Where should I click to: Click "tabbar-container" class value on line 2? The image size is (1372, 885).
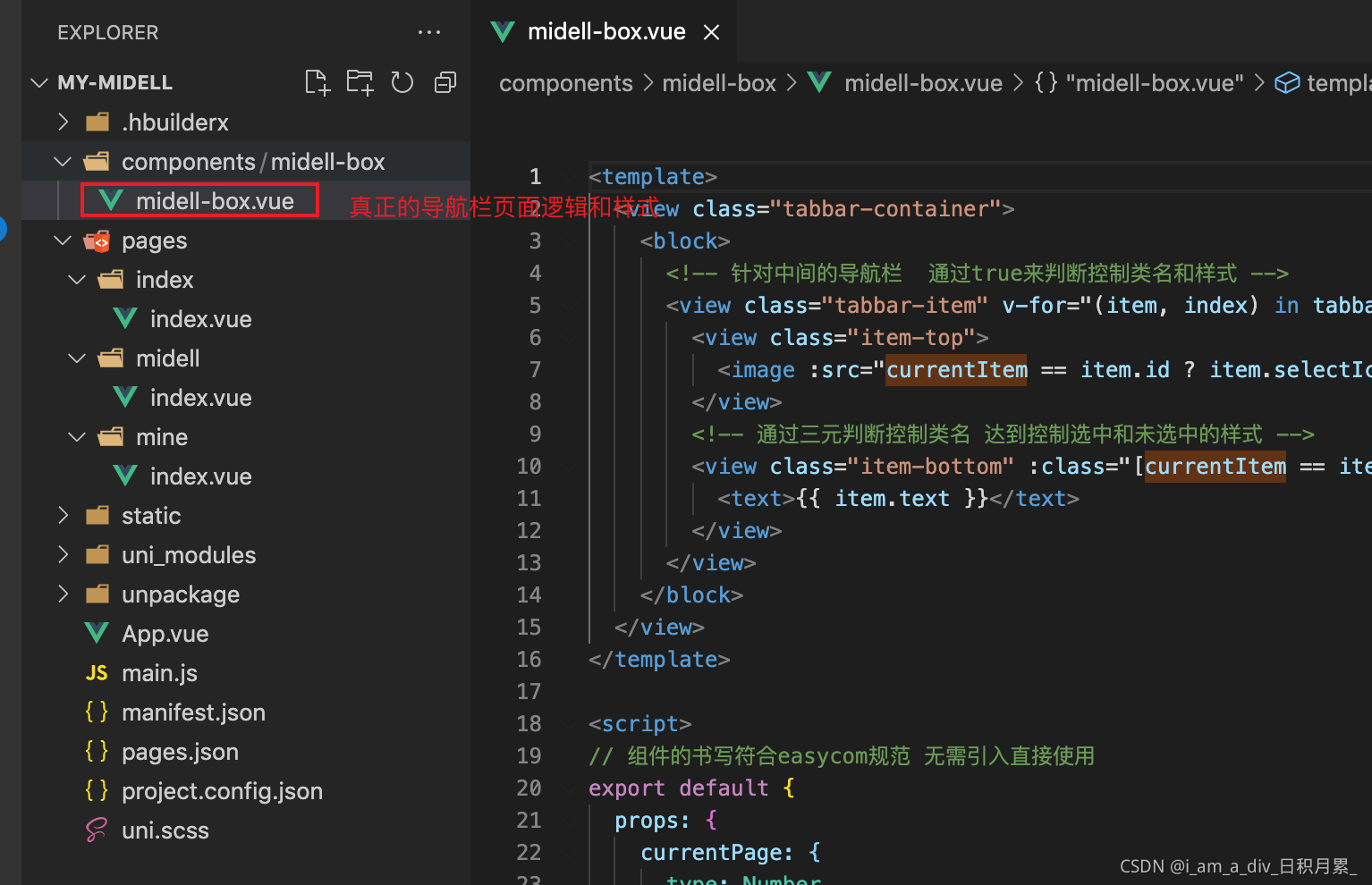[x=892, y=208]
